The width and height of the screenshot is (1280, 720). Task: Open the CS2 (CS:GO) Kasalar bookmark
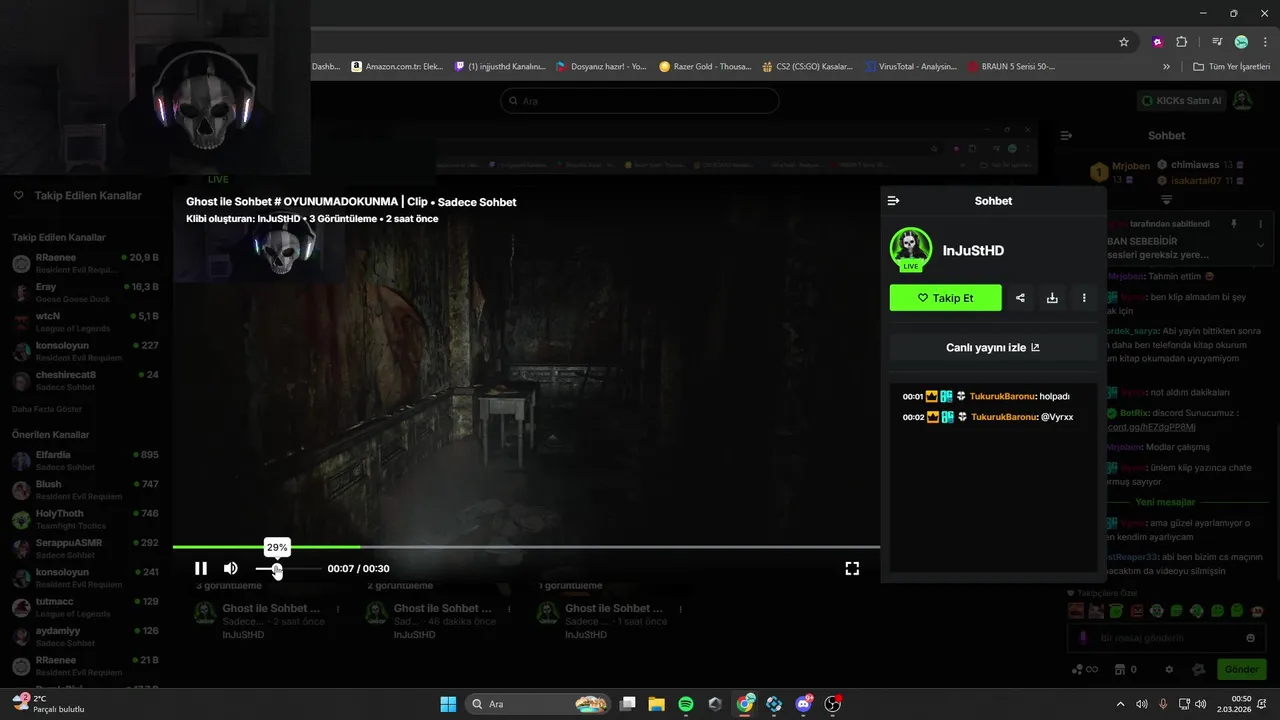point(808,67)
